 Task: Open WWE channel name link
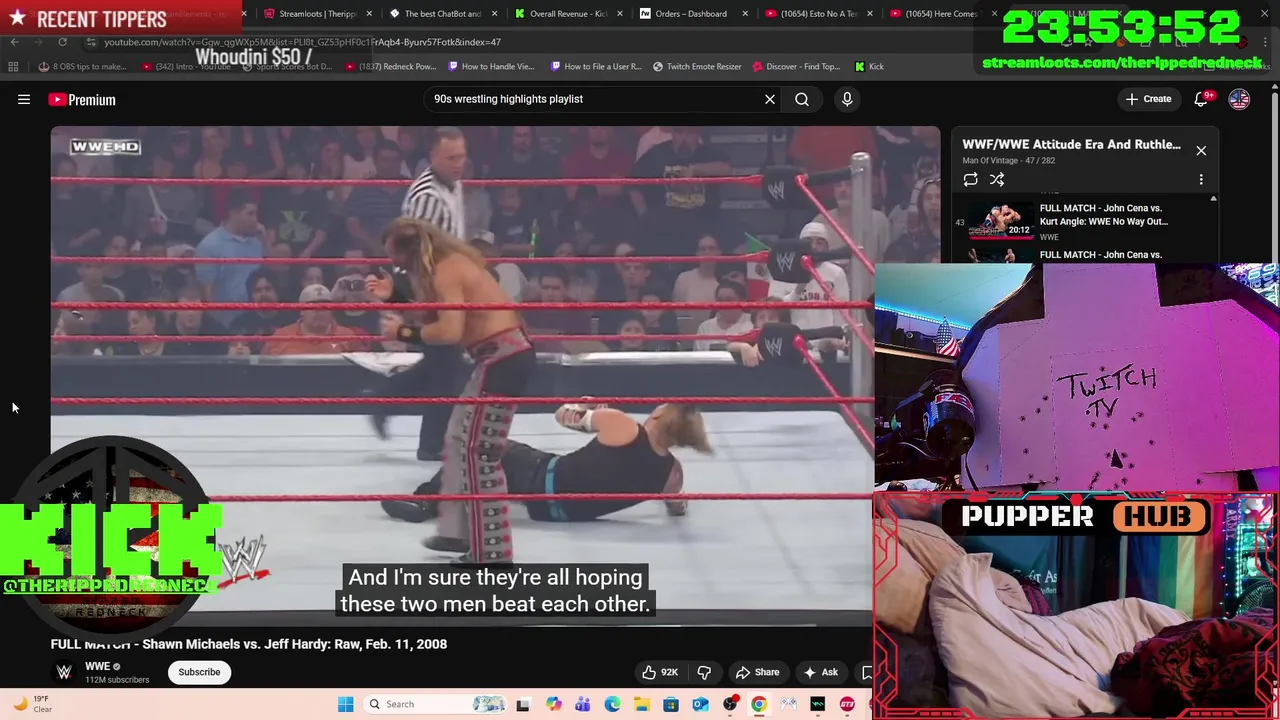coord(97,666)
